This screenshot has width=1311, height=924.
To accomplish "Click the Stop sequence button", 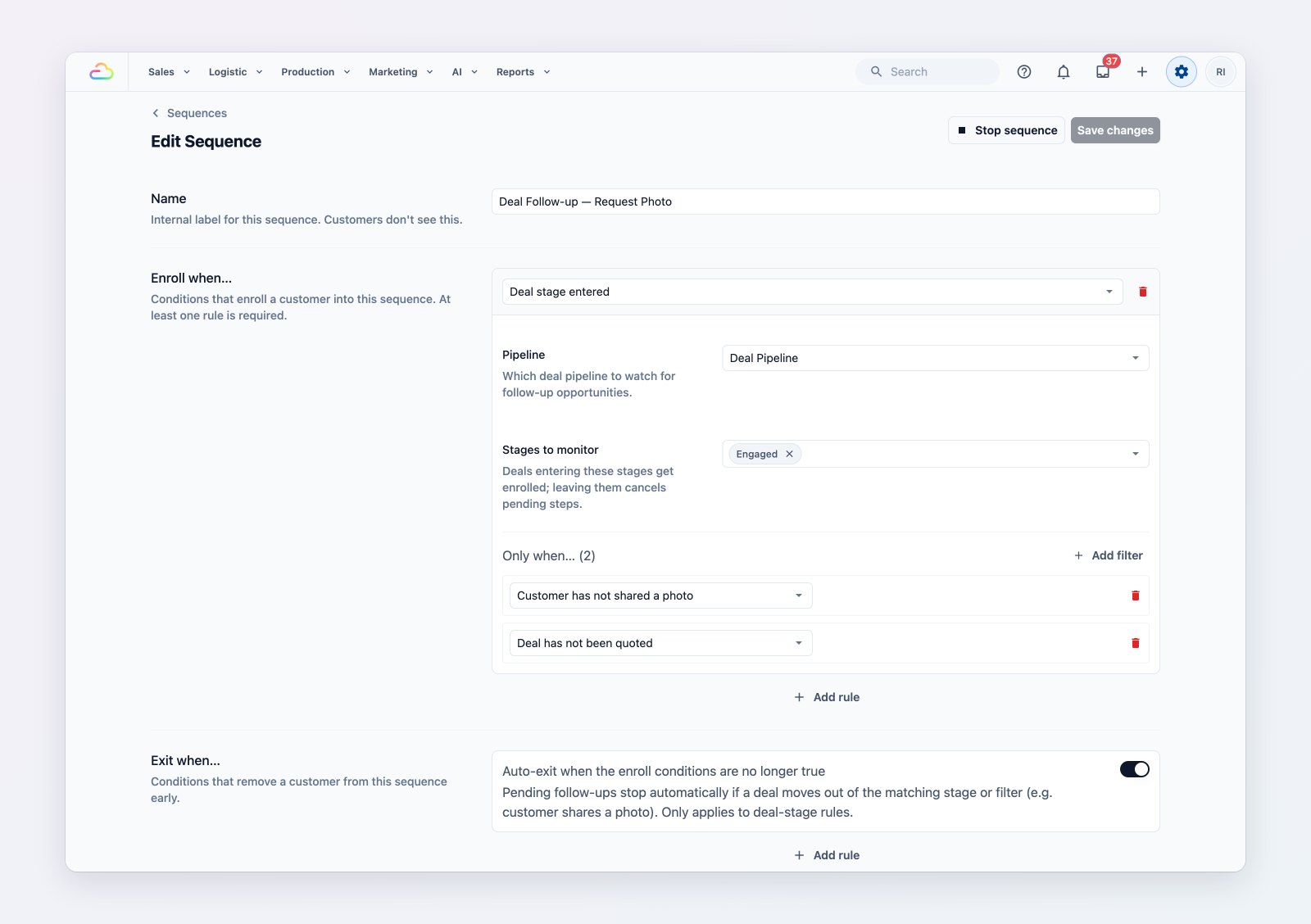I will pos(1006,130).
